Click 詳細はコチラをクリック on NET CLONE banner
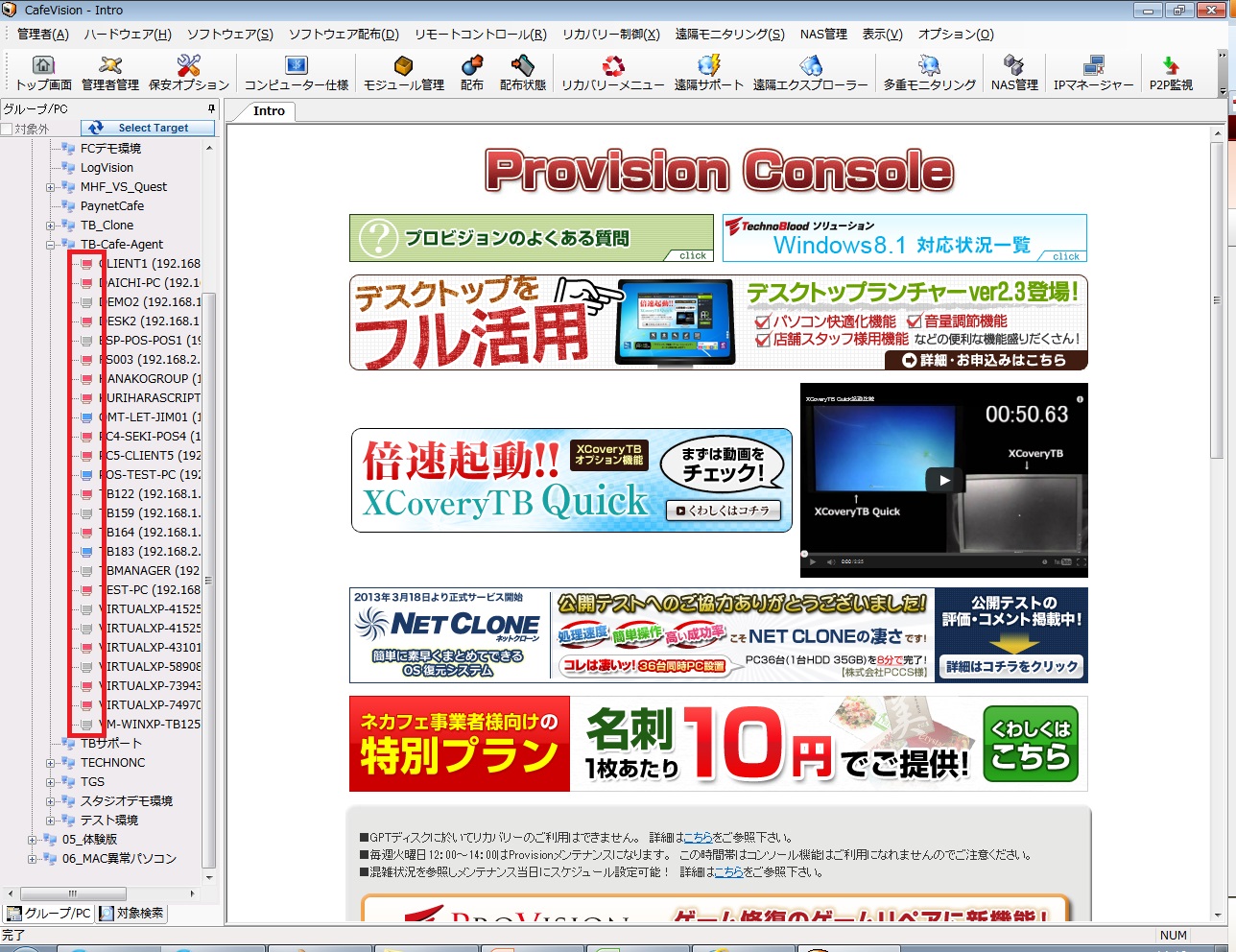This screenshot has height=952, width=1236. click(x=1012, y=666)
